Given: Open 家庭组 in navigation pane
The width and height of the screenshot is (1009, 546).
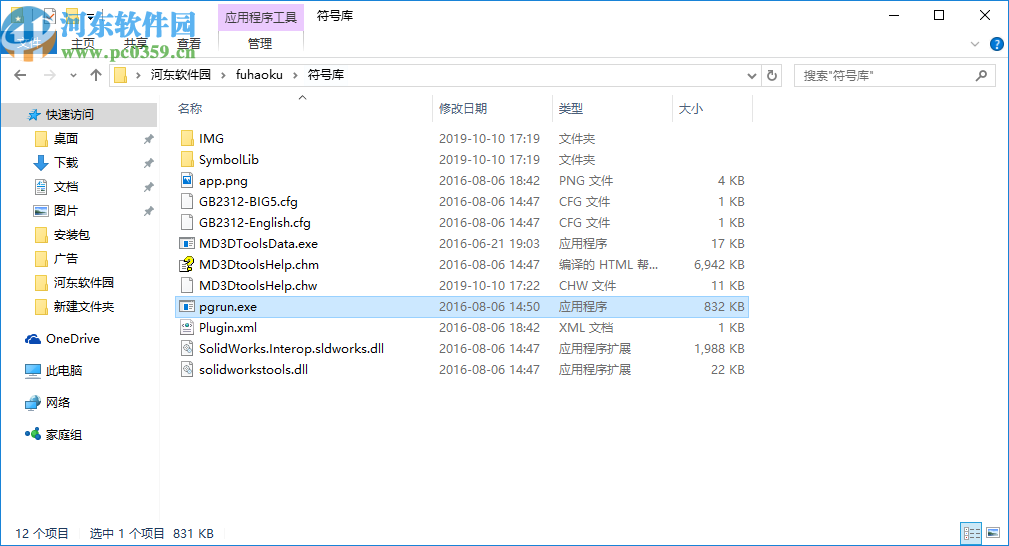Looking at the screenshot, I should point(53,435).
